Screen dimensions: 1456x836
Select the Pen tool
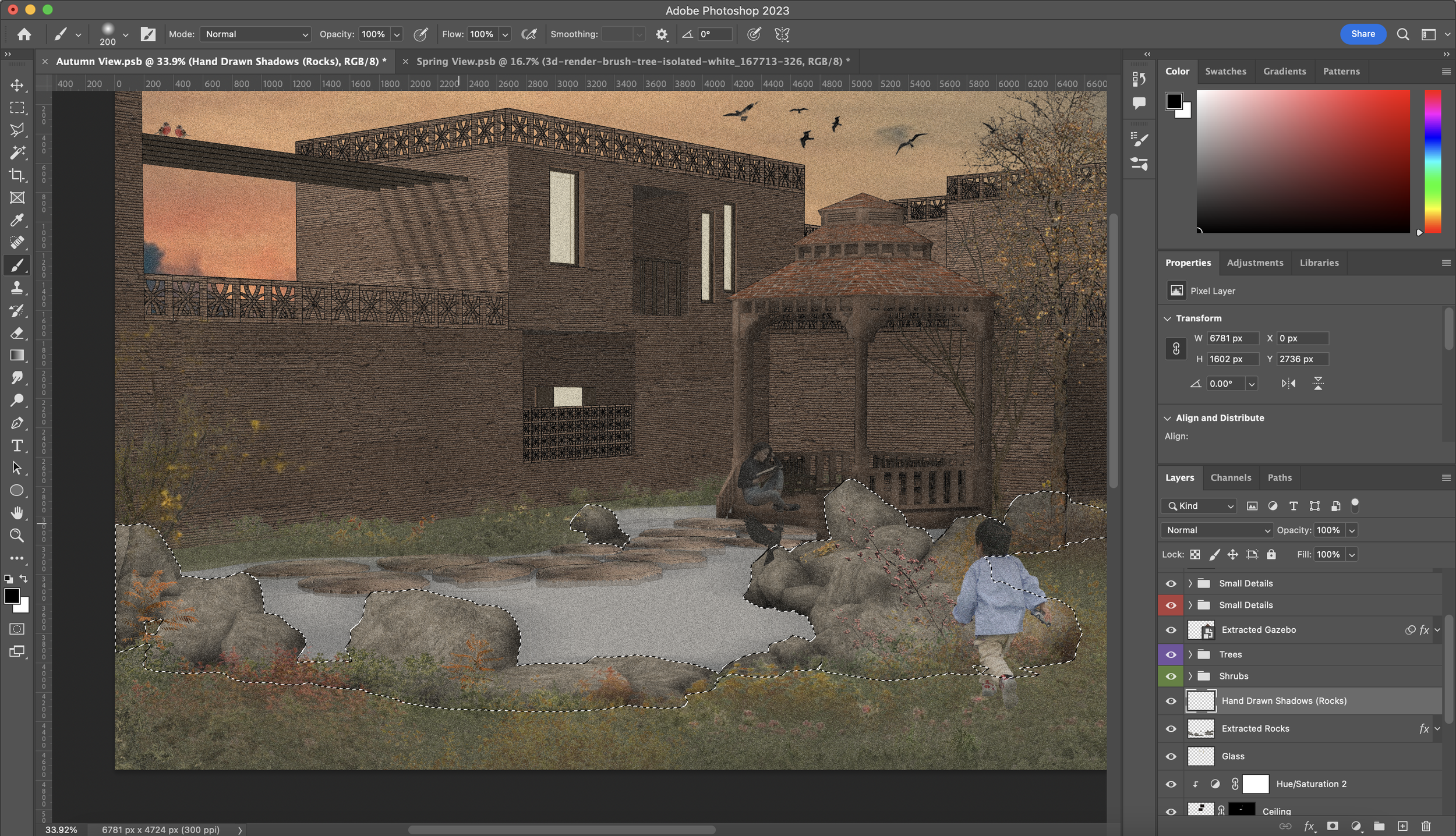tap(17, 423)
